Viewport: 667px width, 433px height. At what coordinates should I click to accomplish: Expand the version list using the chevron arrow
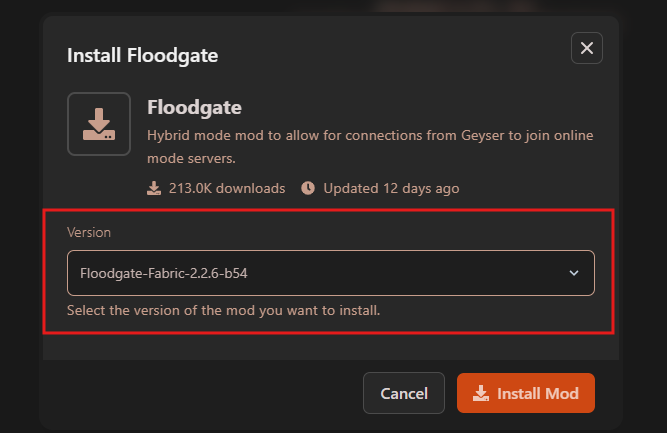point(574,272)
